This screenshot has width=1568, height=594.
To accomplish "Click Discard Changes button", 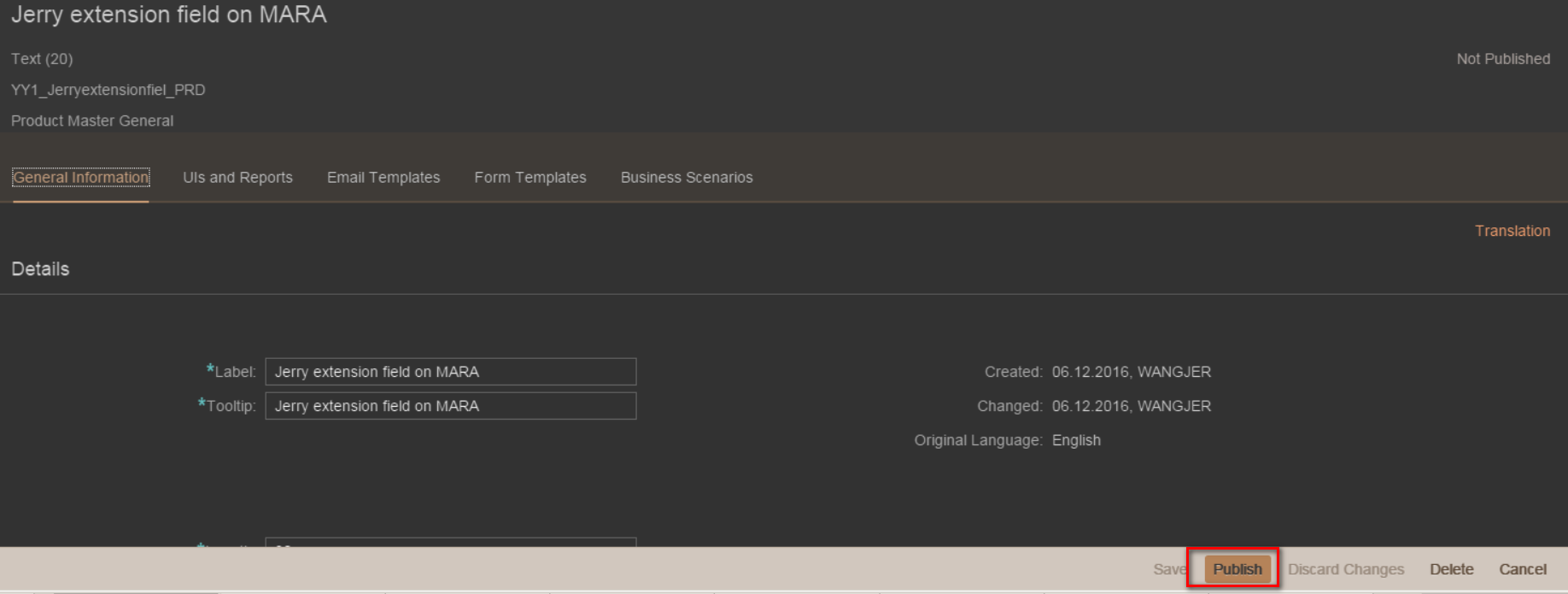I will (x=1346, y=569).
